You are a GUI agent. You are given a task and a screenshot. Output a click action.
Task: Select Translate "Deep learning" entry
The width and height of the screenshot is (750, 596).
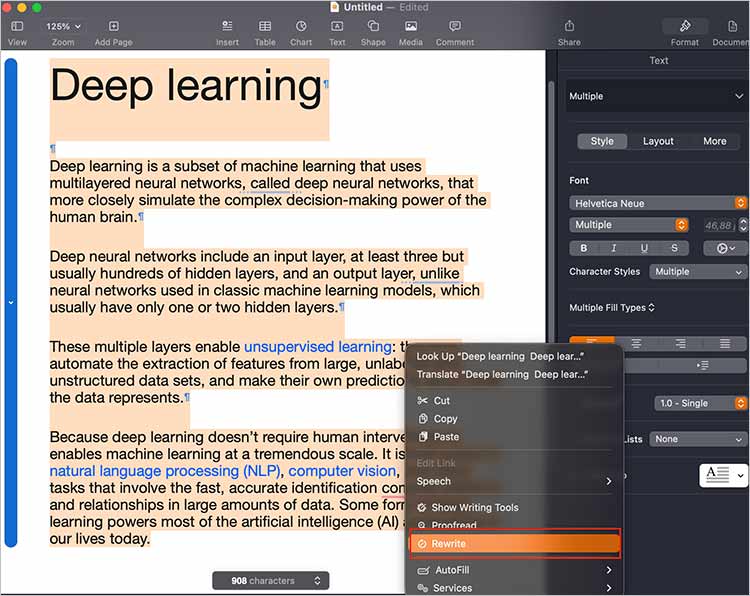(502, 374)
